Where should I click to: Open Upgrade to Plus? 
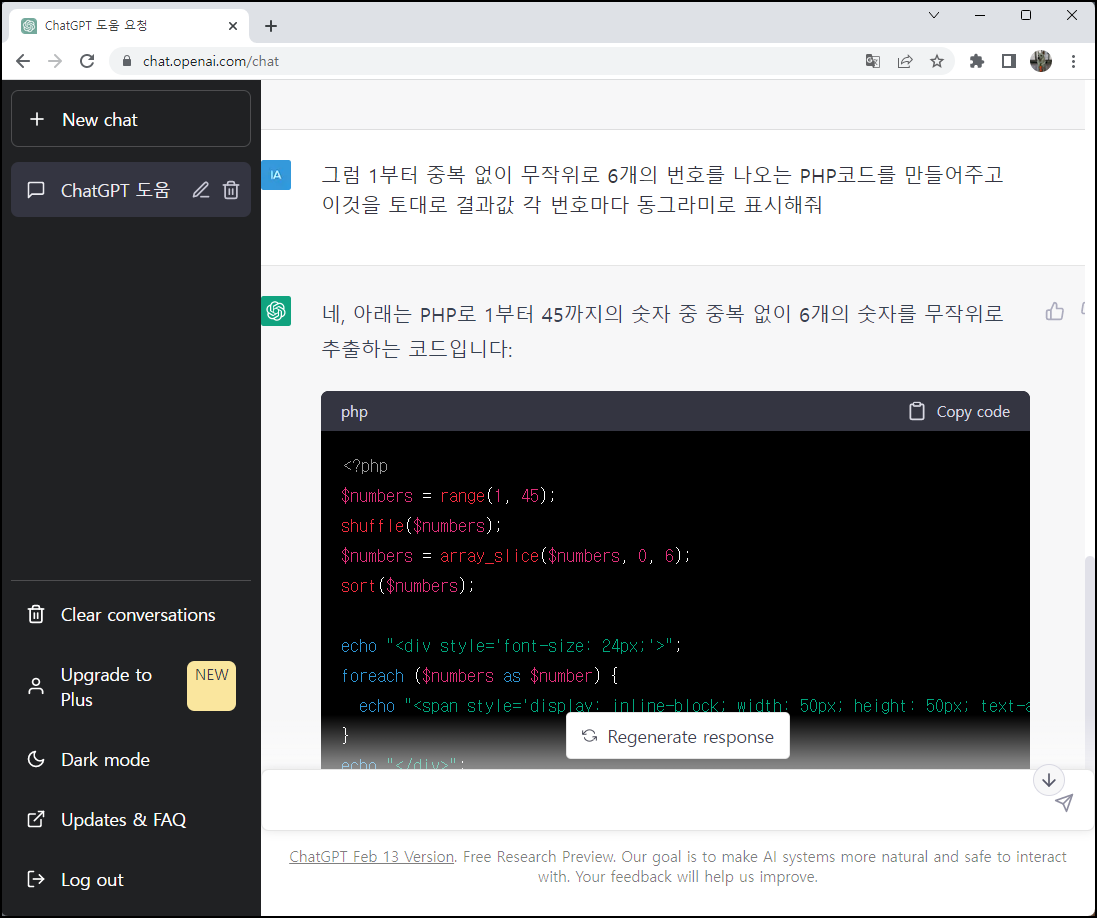[x=131, y=686]
